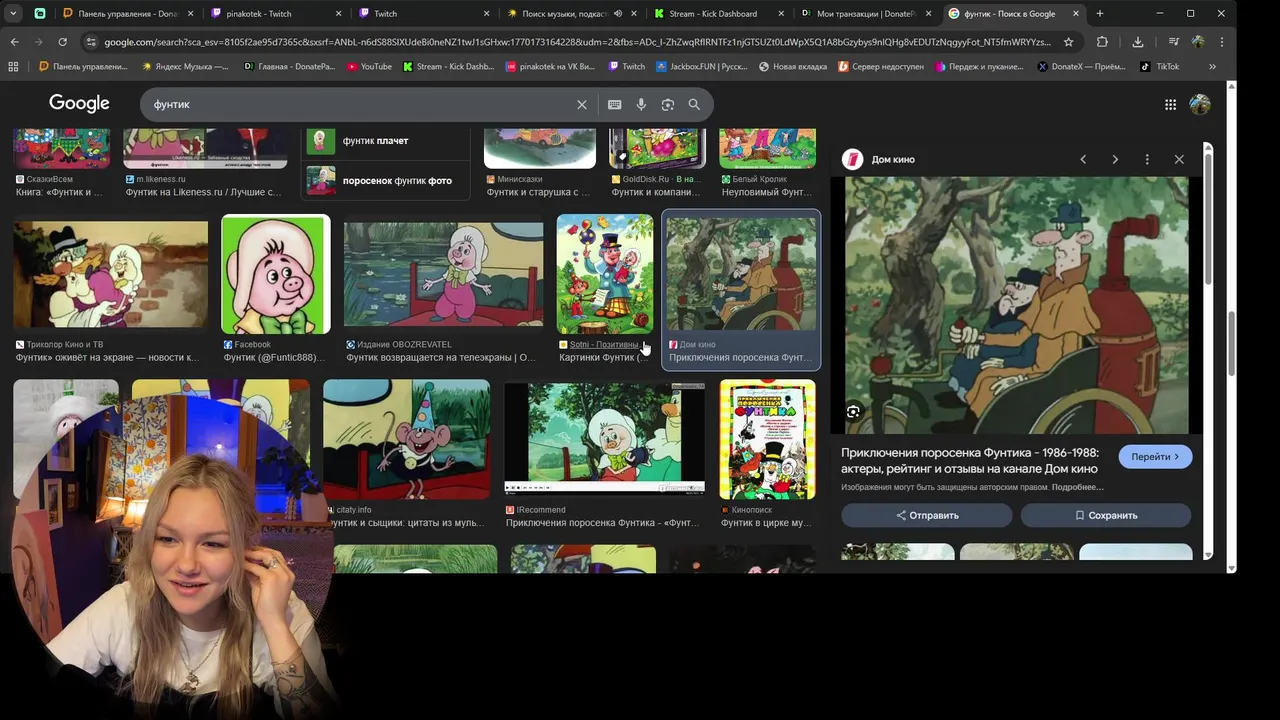Open the bookmarks apps grid icon
The image size is (1280, 720).
[x=13, y=66]
